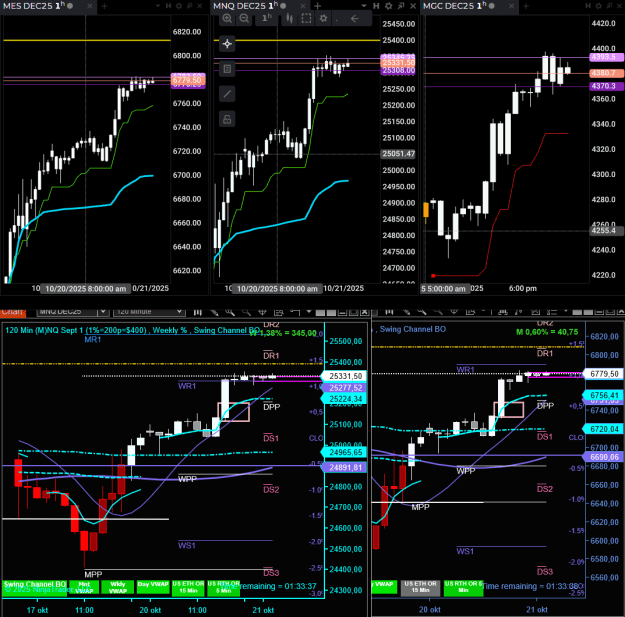Screen dimensions: 625x617
Task: Open the notes list tool on the MNQ chart
Action: pos(227,69)
